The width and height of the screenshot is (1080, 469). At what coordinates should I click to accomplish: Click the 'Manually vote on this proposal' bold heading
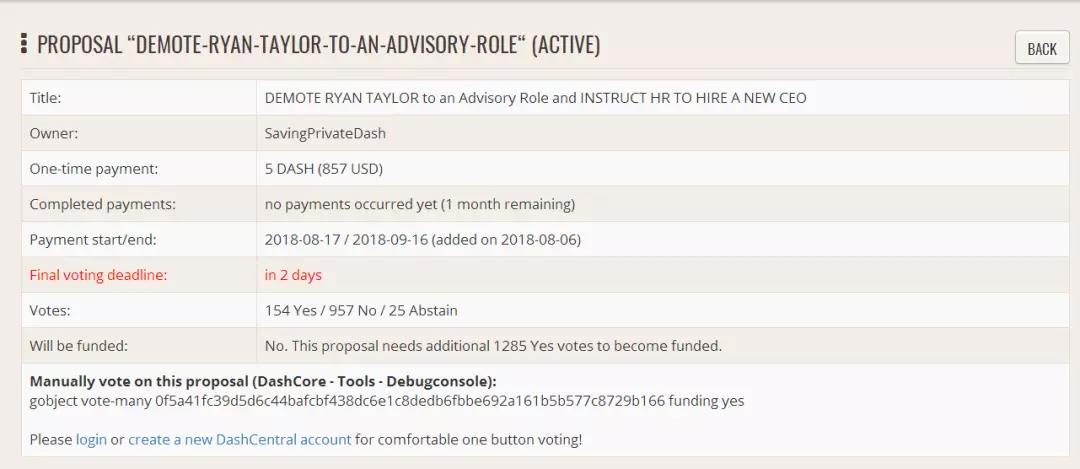[x=262, y=381]
